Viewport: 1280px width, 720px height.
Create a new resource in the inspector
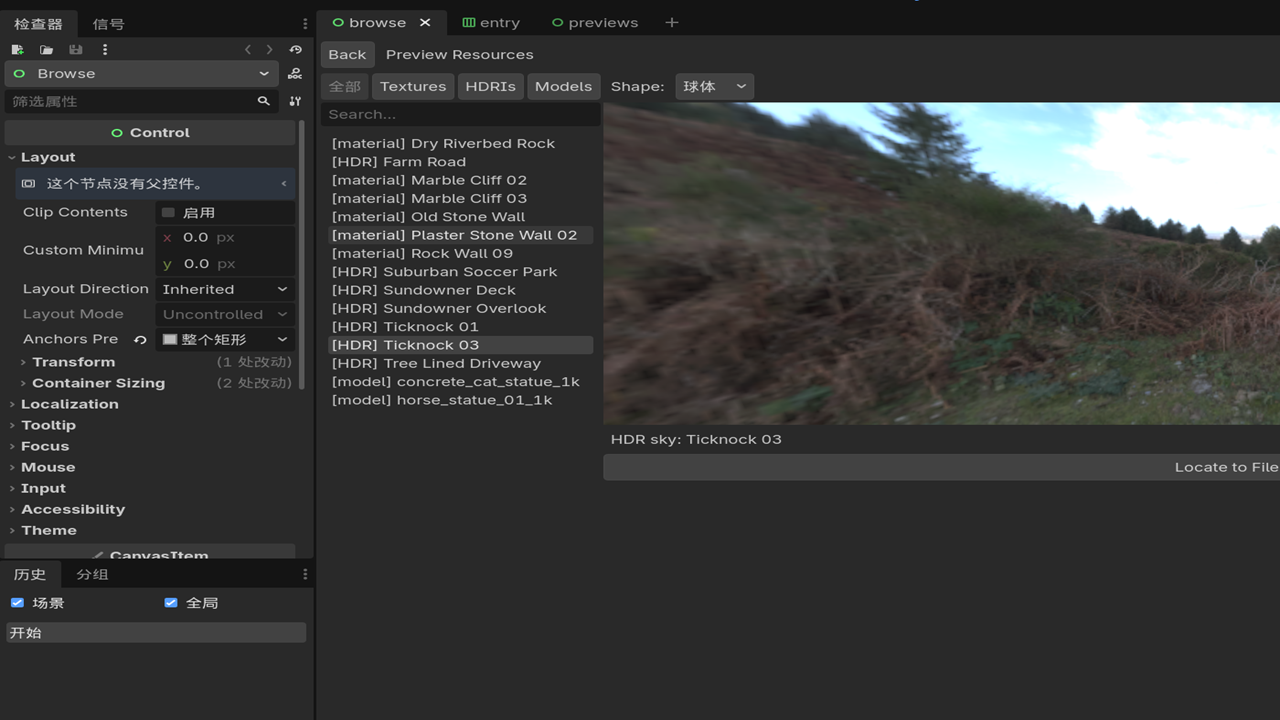coord(18,49)
